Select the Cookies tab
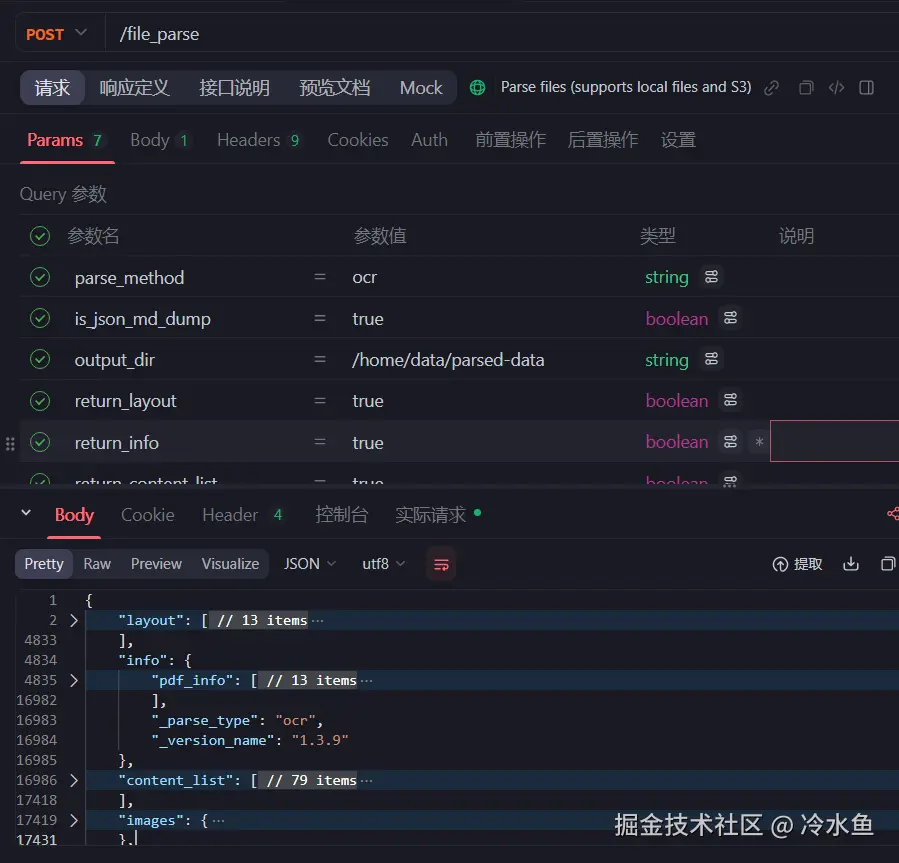The image size is (899, 863). 358,140
